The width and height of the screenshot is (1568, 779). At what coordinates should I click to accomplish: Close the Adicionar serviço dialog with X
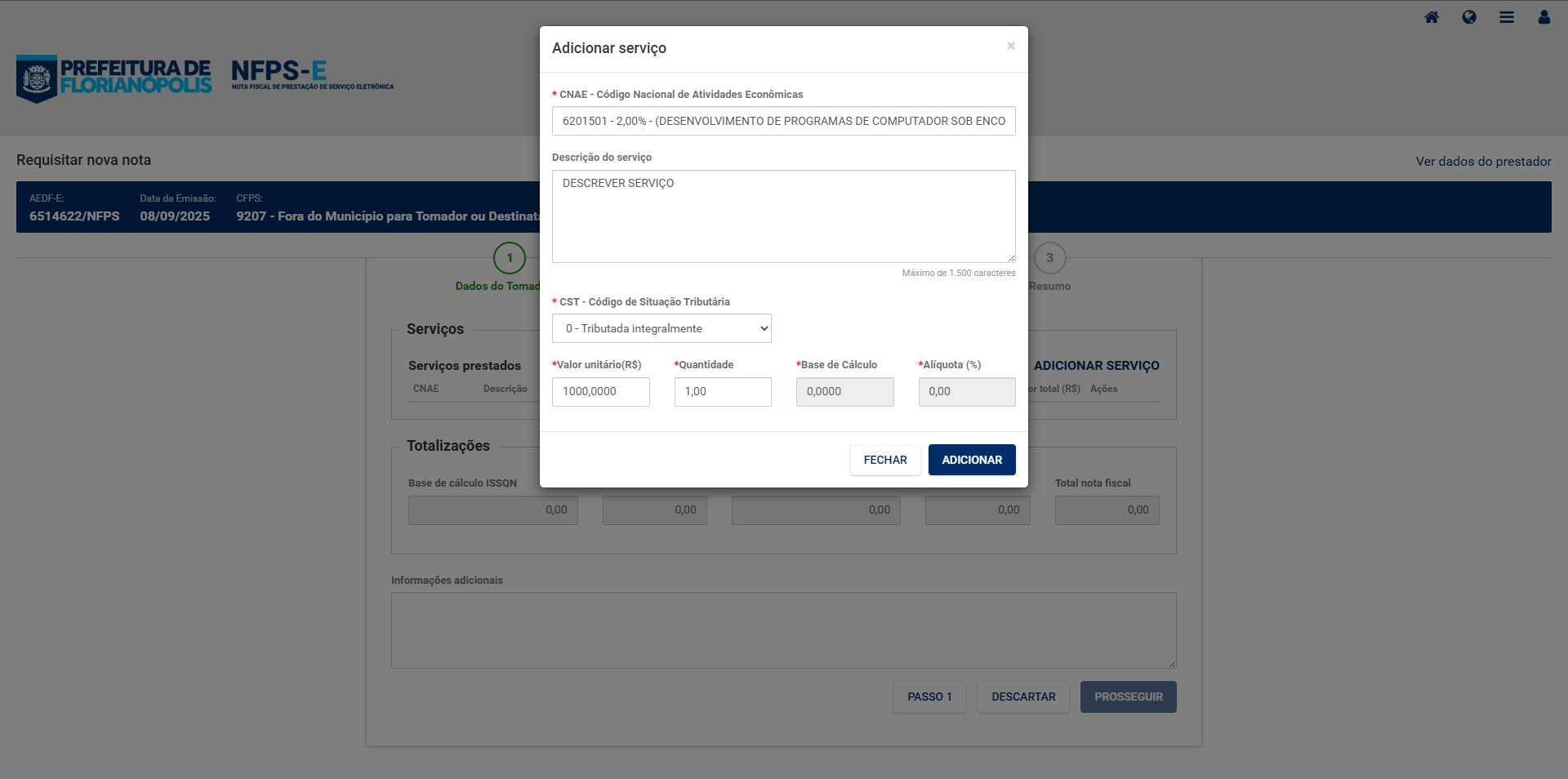(1011, 46)
